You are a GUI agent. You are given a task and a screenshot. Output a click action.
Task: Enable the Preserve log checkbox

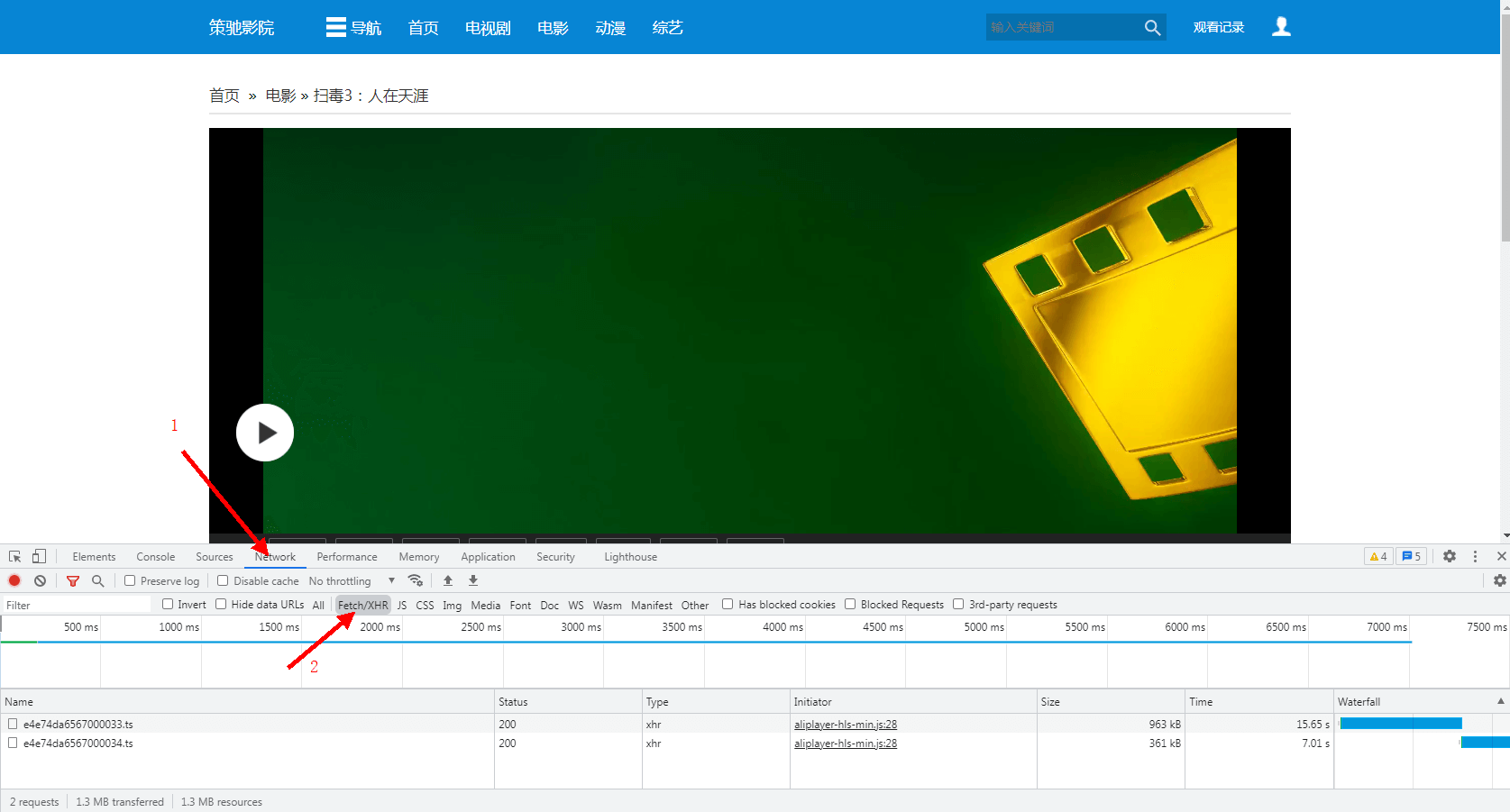point(130,581)
